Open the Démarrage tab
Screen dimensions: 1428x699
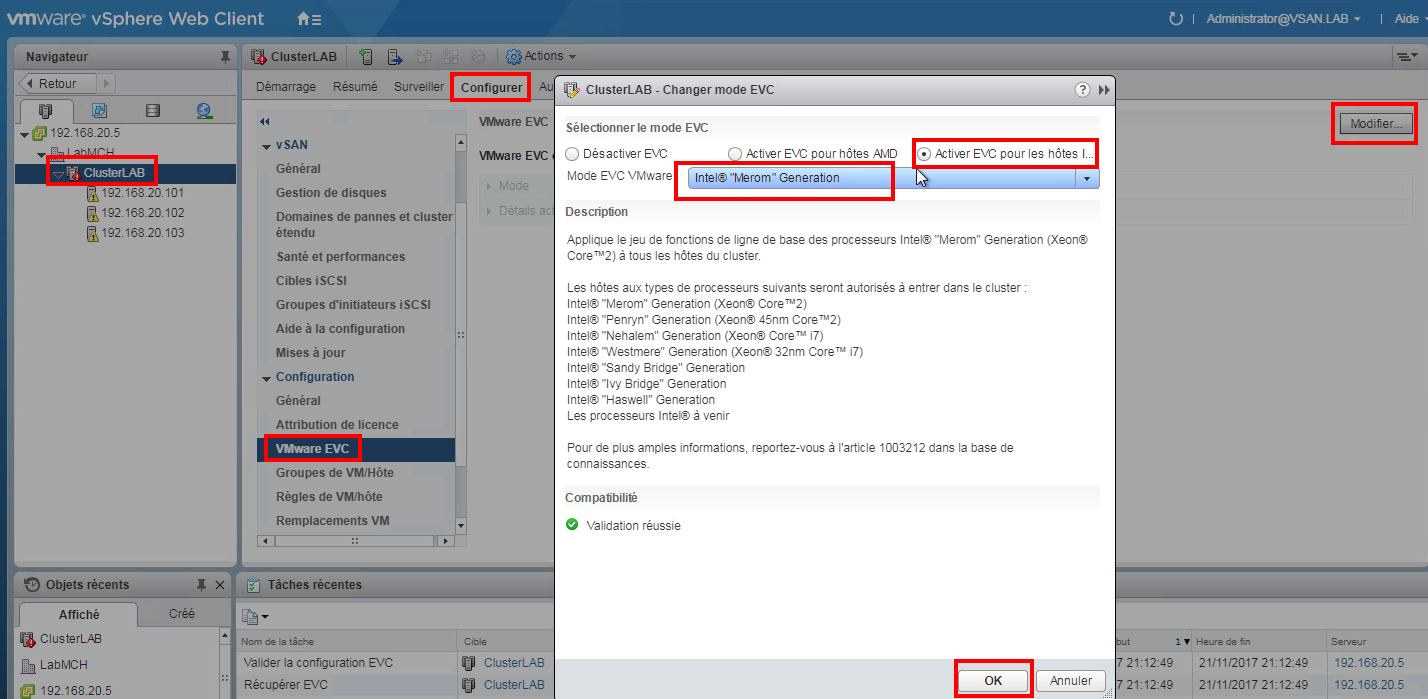point(286,87)
